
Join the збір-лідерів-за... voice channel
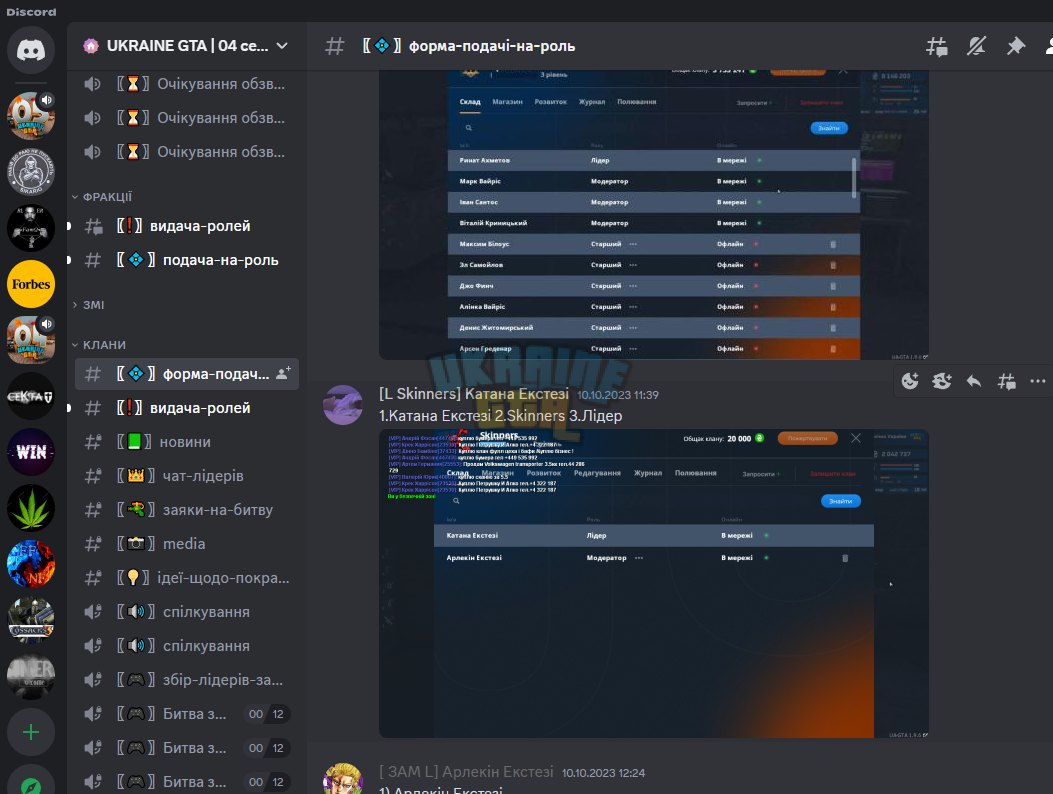[x=187, y=680]
